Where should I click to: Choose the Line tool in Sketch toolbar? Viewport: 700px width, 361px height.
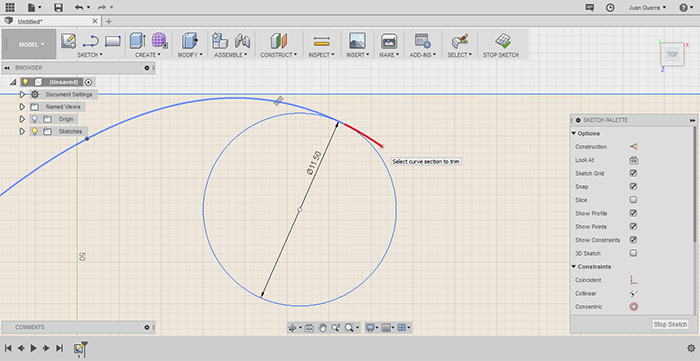coord(91,41)
